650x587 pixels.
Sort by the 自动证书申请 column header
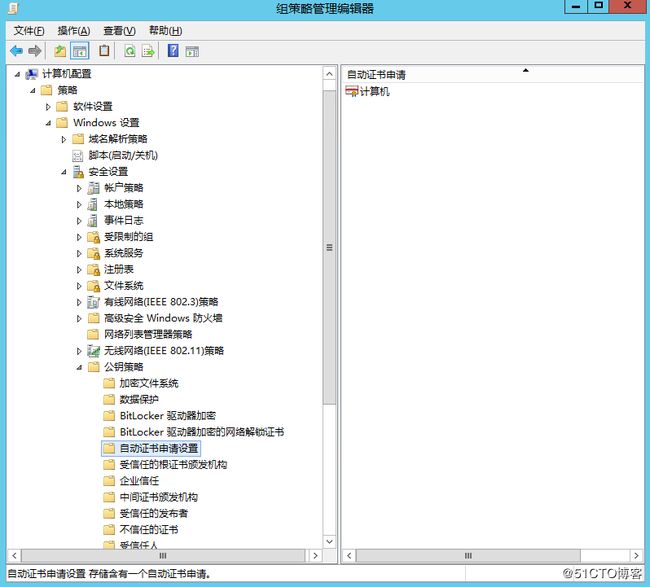pyautogui.click(x=492, y=75)
